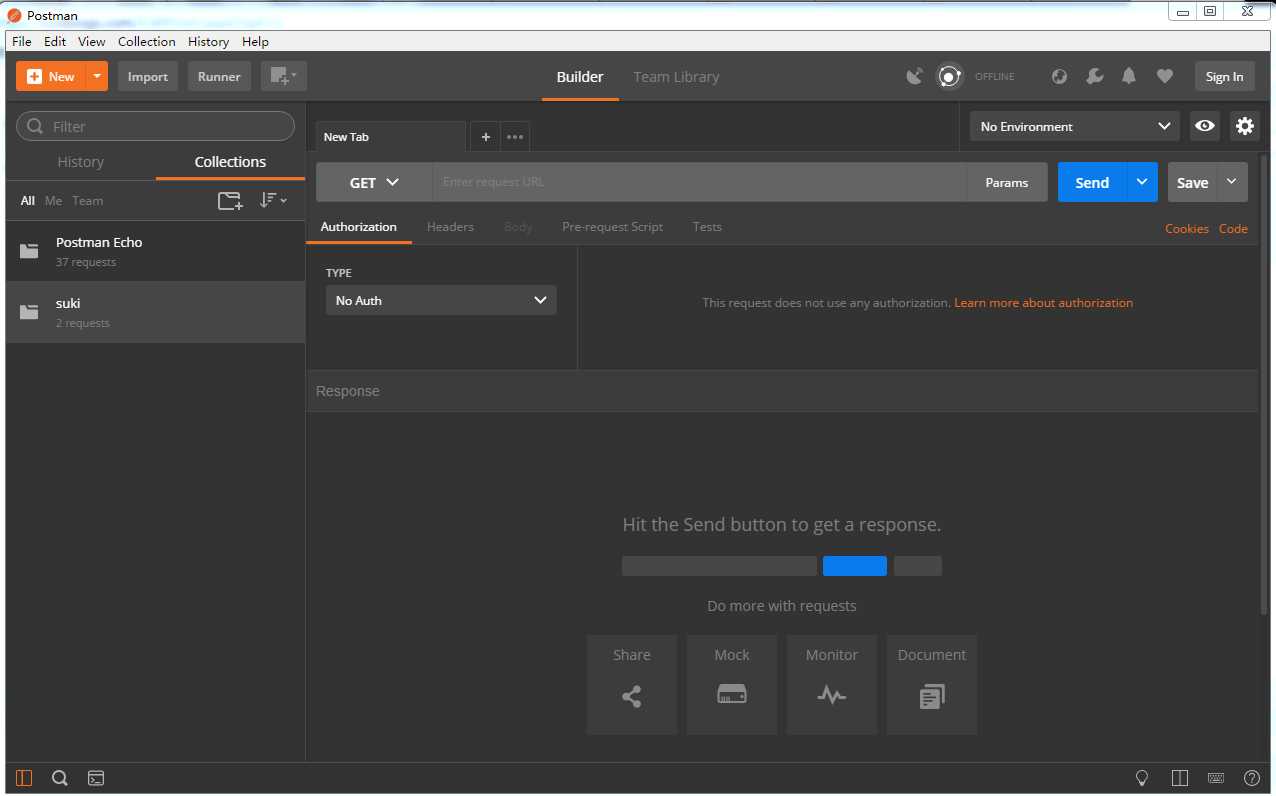
Task: Open the Code link
Action: tap(1233, 229)
